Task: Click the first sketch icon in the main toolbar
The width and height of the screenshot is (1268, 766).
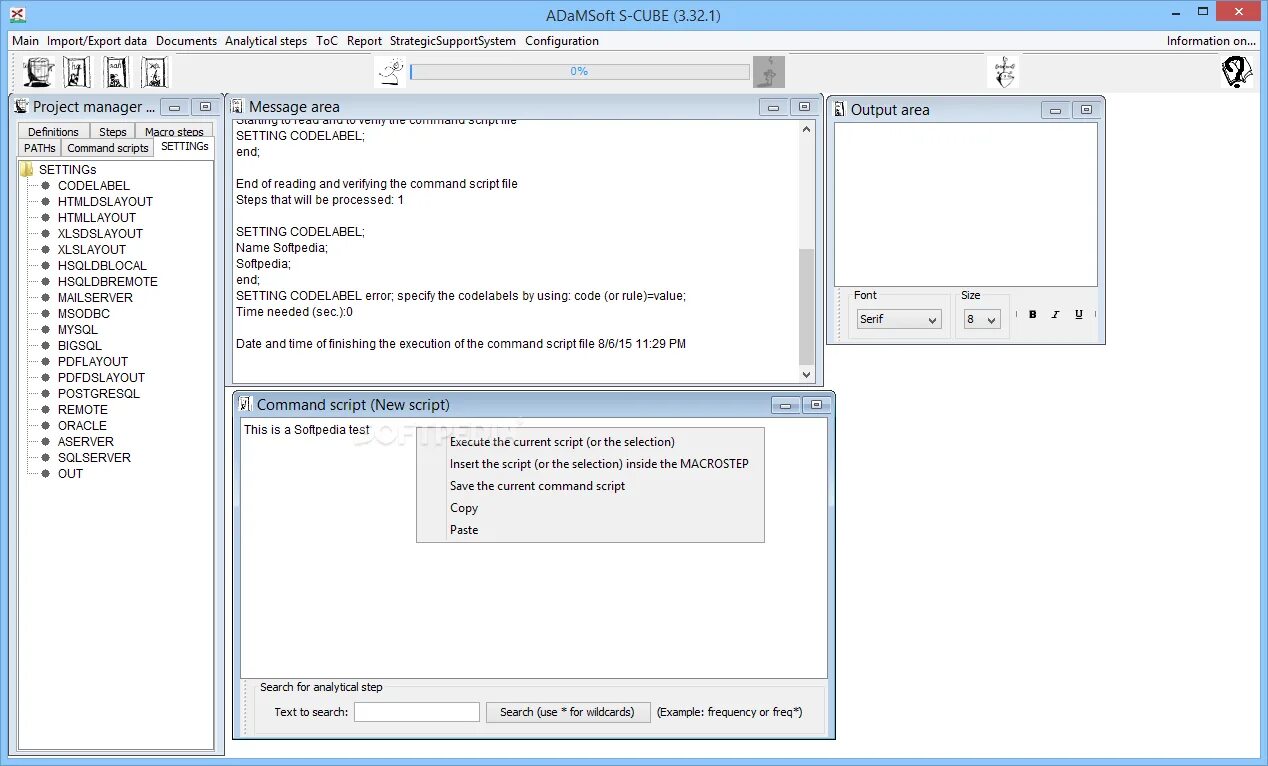Action: (x=39, y=72)
